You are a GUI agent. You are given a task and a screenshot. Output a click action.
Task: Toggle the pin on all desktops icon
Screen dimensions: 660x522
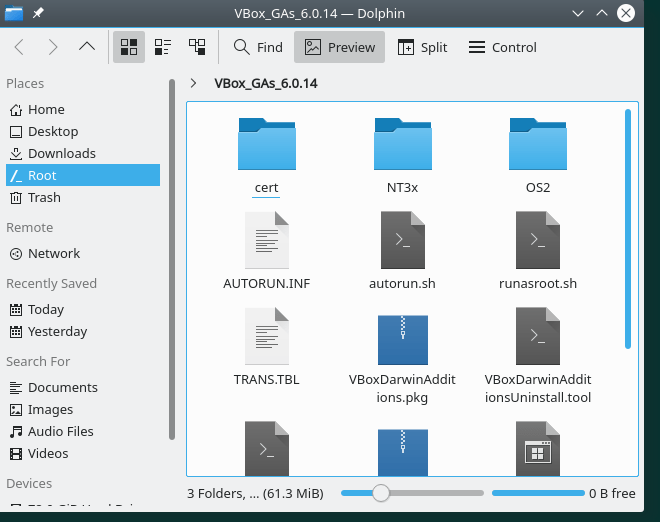point(38,13)
